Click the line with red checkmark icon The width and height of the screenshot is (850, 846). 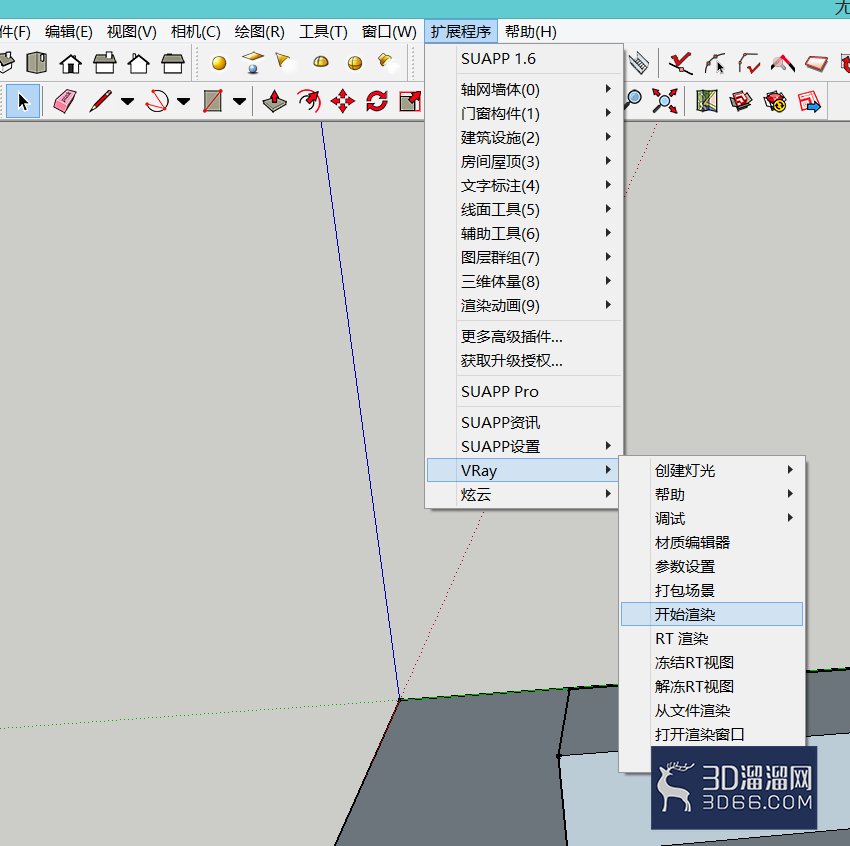click(680, 63)
